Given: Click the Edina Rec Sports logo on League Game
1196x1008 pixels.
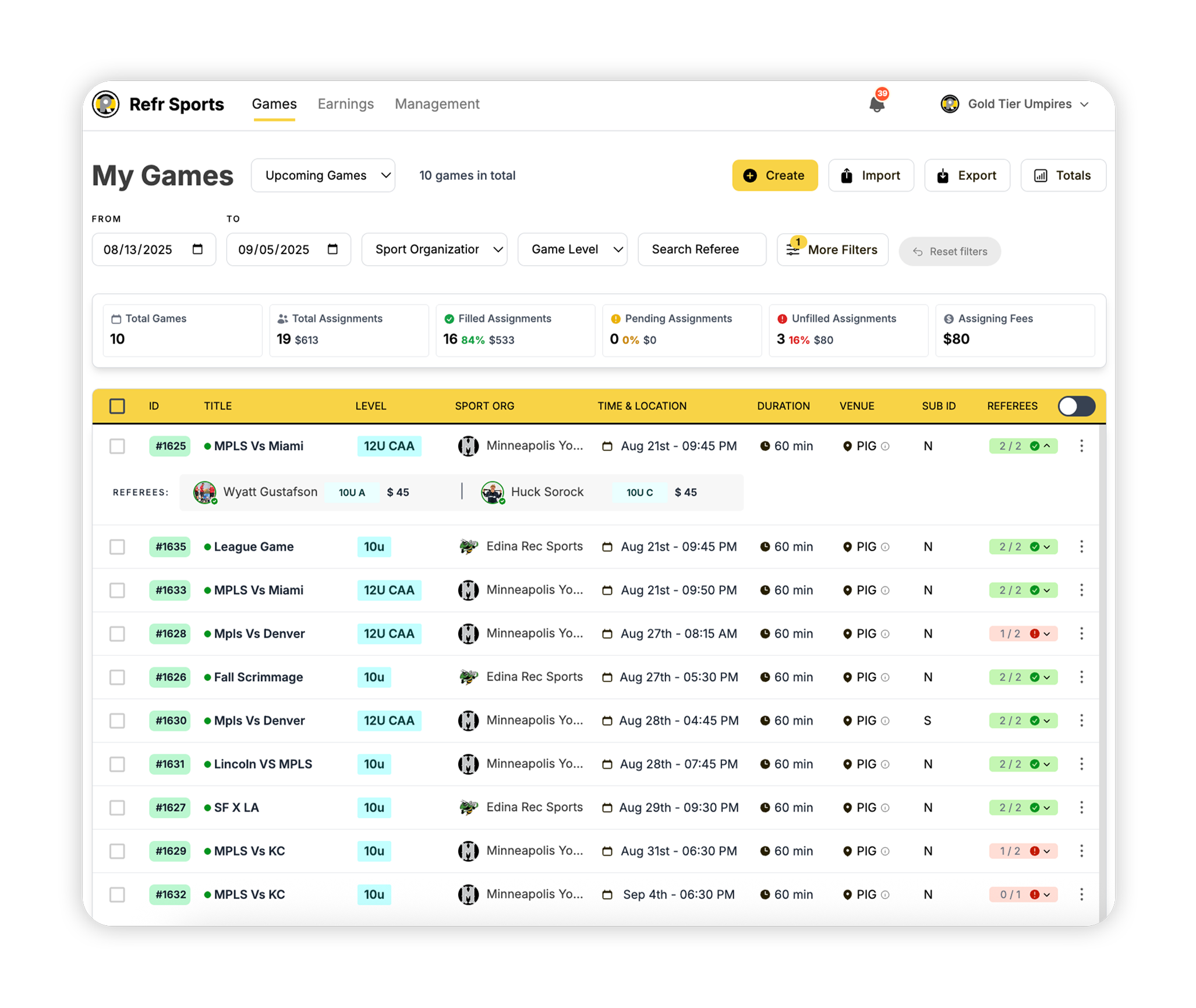Looking at the screenshot, I should 468,547.
